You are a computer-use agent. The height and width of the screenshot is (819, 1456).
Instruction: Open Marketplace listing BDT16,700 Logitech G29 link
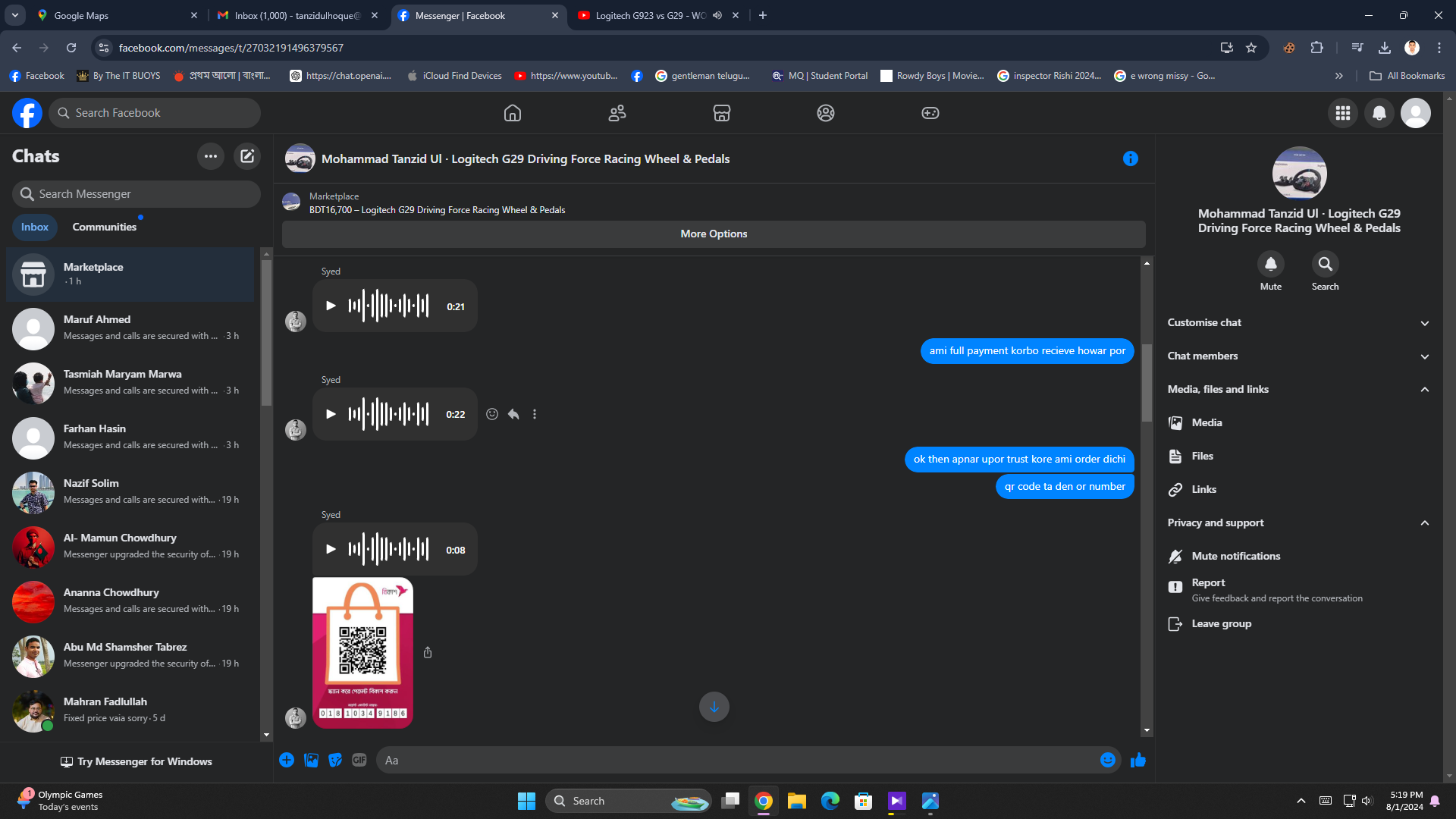[x=437, y=210]
